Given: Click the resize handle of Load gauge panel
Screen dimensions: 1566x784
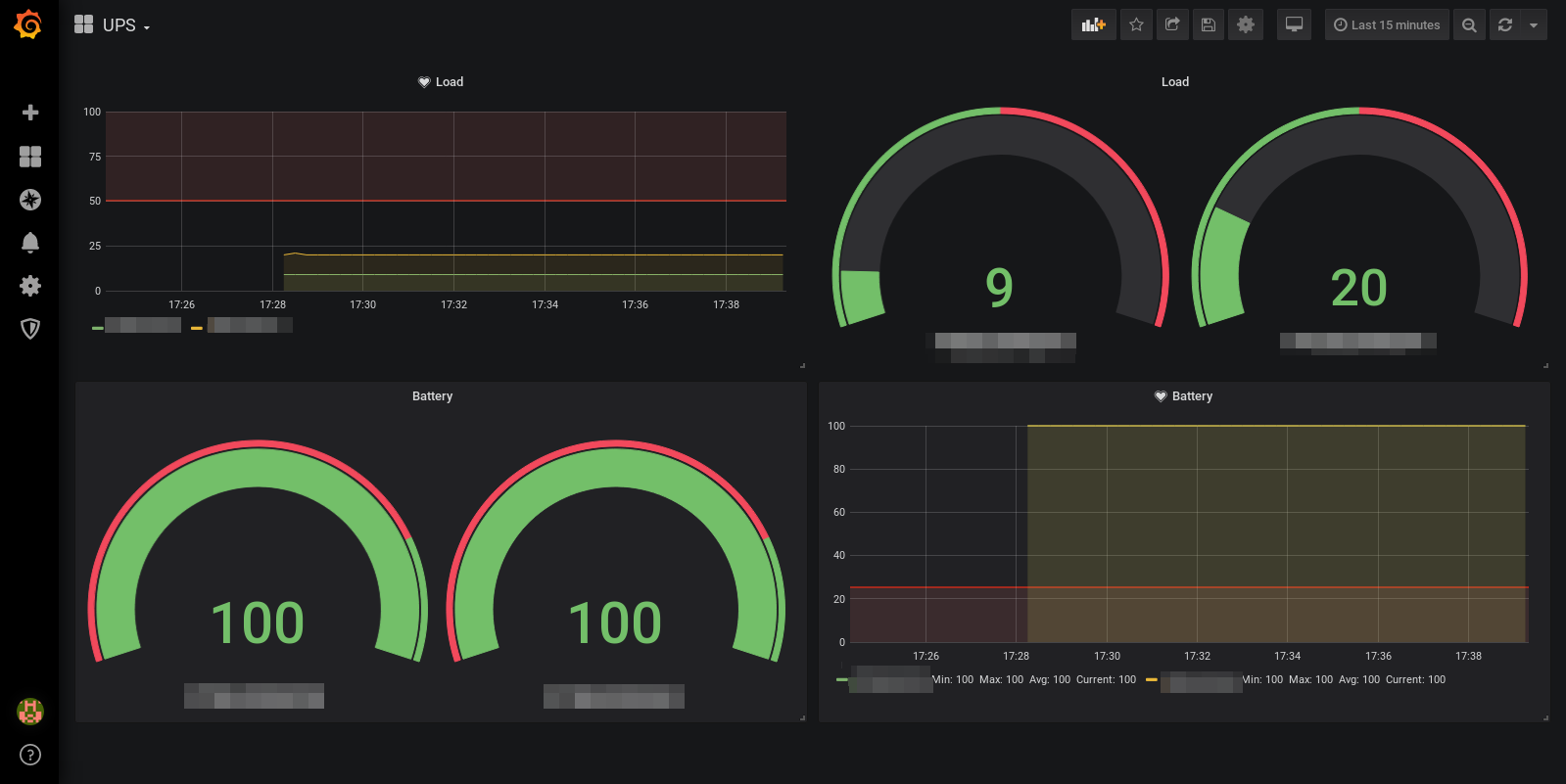Looking at the screenshot, I should [x=1545, y=365].
